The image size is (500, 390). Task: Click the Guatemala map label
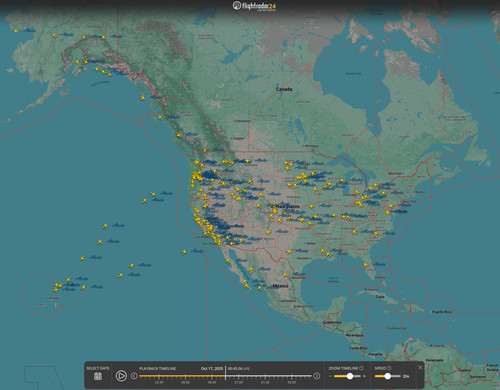tap(332, 322)
